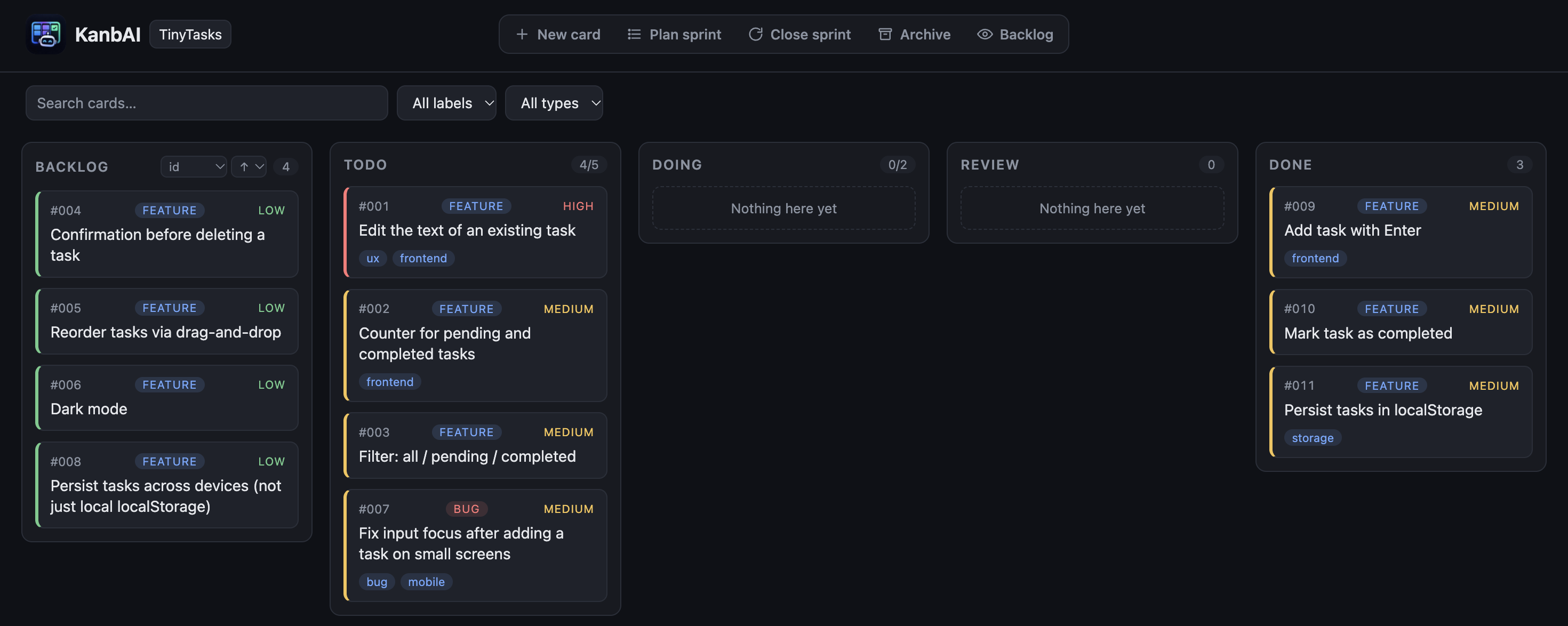Click the BUG type badge on card #007
Image resolution: width=1568 pixels, height=626 pixels.
[466, 509]
